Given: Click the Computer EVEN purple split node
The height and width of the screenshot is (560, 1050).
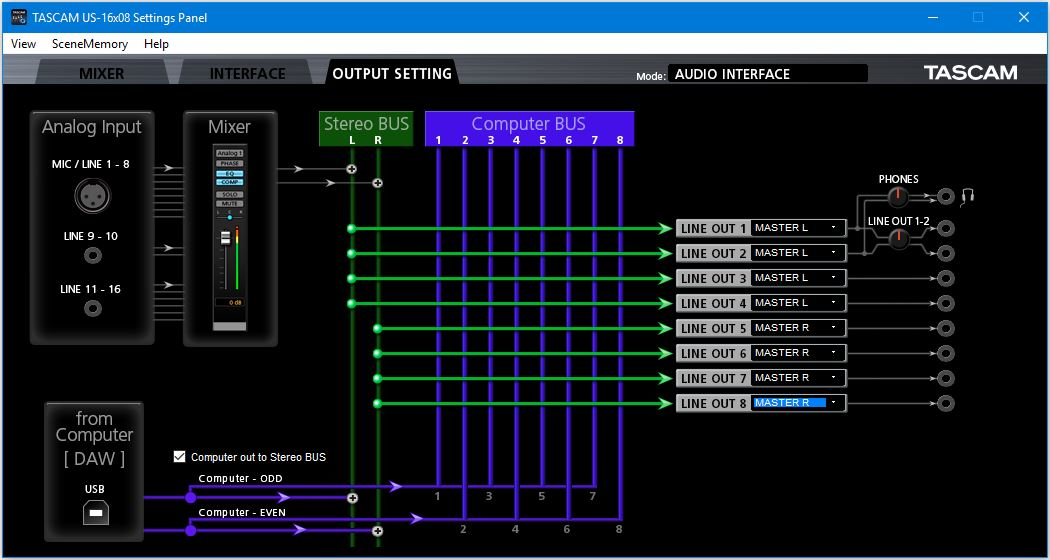Looking at the screenshot, I should pyautogui.click(x=191, y=531).
